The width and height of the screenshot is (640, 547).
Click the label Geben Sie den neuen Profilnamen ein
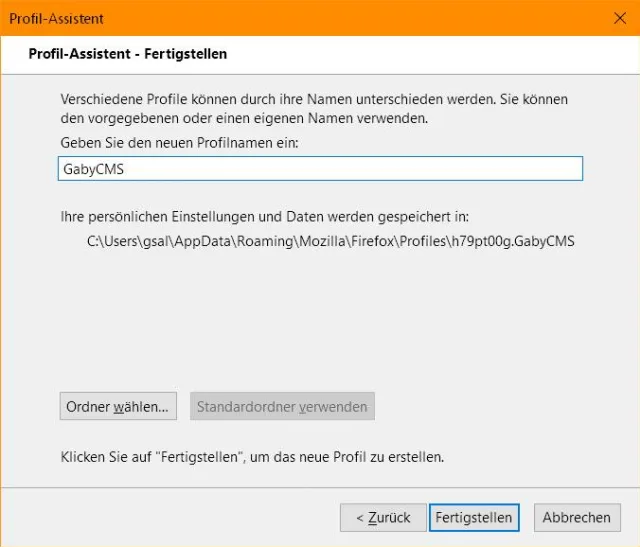click(x=179, y=143)
